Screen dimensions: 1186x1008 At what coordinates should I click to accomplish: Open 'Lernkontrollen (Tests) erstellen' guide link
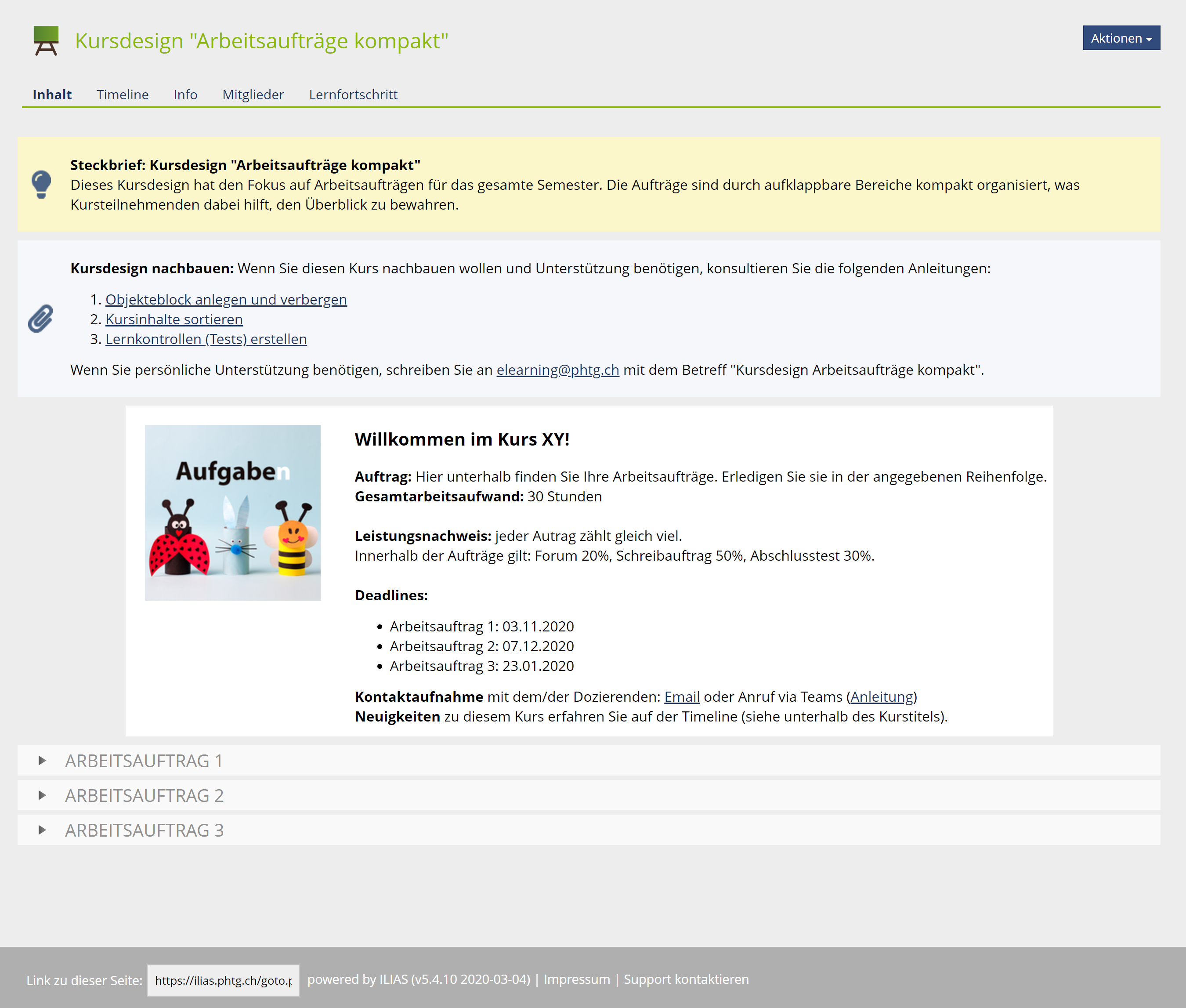[x=206, y=339]
